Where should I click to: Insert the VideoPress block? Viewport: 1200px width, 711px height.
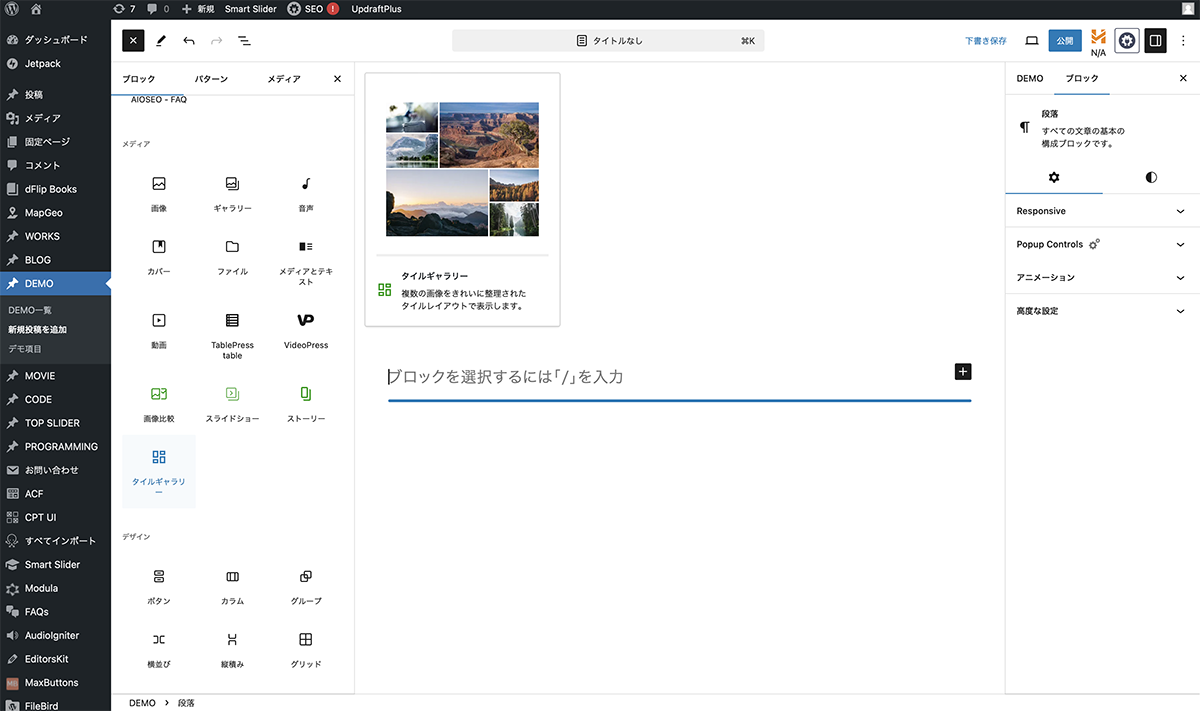pos(305,329)
